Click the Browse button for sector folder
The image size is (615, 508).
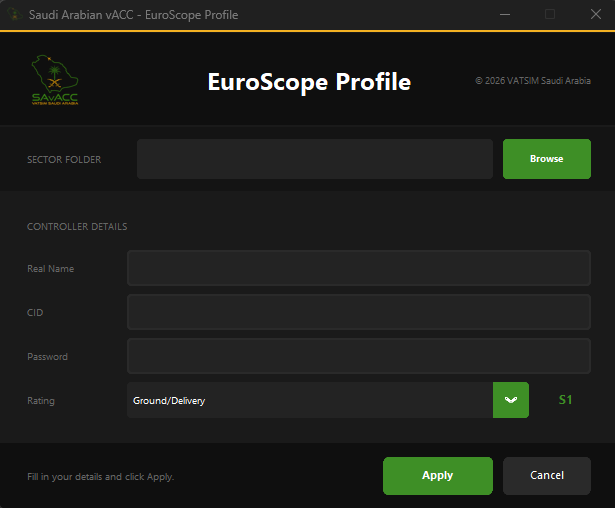tap(547, 159)
